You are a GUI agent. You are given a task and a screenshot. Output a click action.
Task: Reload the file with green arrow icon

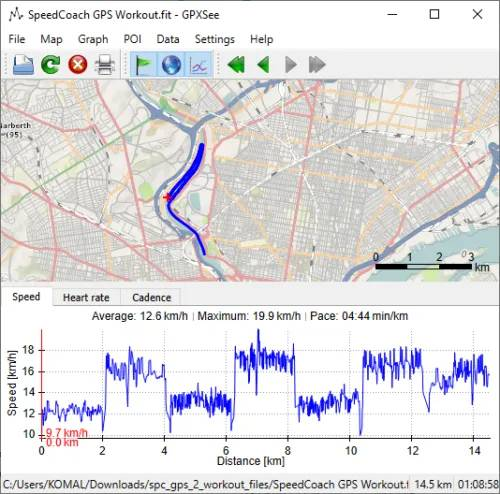tap(50, 64)
